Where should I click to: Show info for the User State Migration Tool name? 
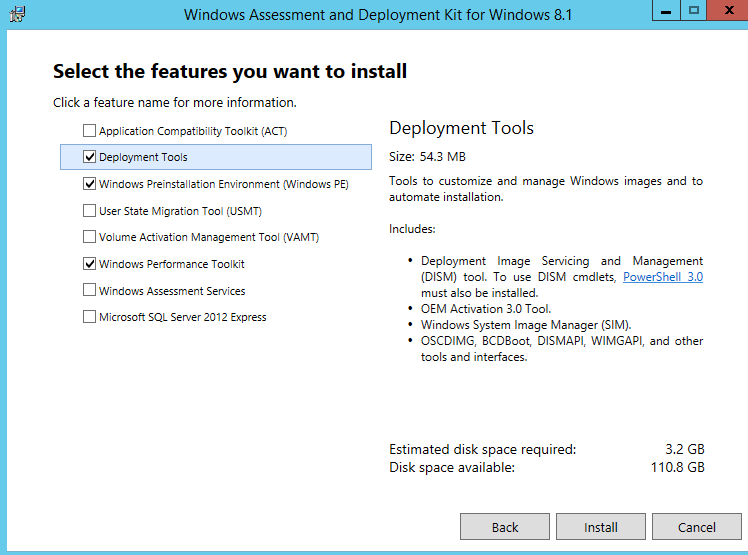[x=180, y=211]
